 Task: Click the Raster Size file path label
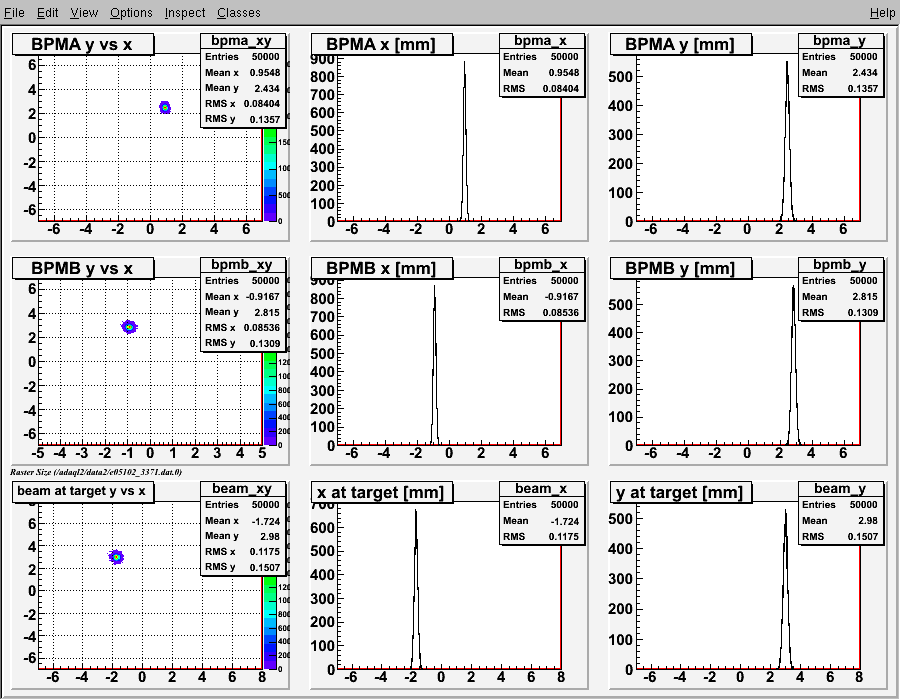pyautogui.click(x=96, y=472)
